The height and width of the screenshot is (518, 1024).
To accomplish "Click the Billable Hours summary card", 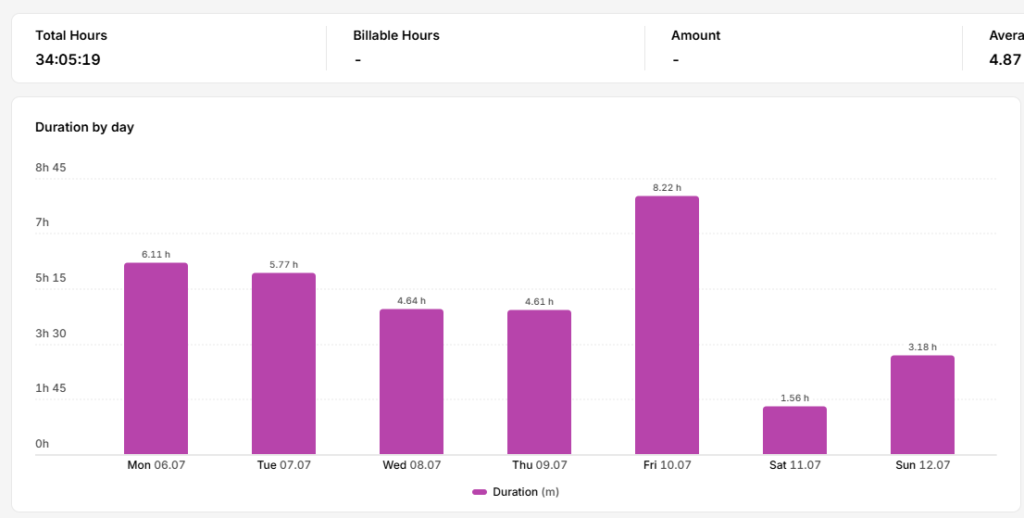I will [485, 48].
